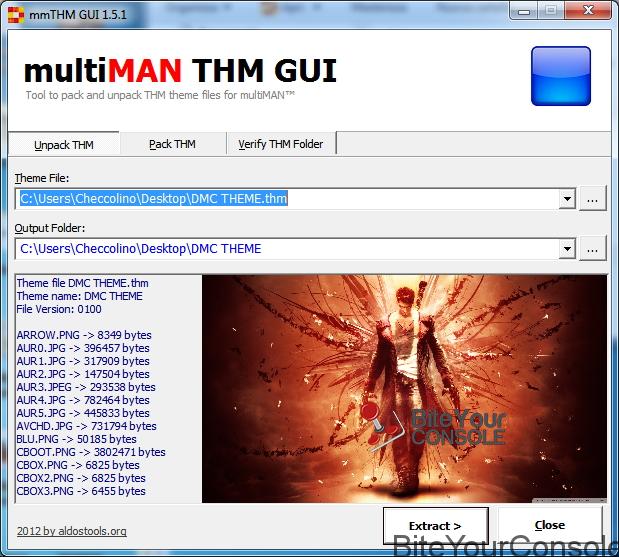619x557 pixels.
Task: Select the 'CBOX.PNG -> 6825 bytes' entry
Action: [x=78, y=465]
